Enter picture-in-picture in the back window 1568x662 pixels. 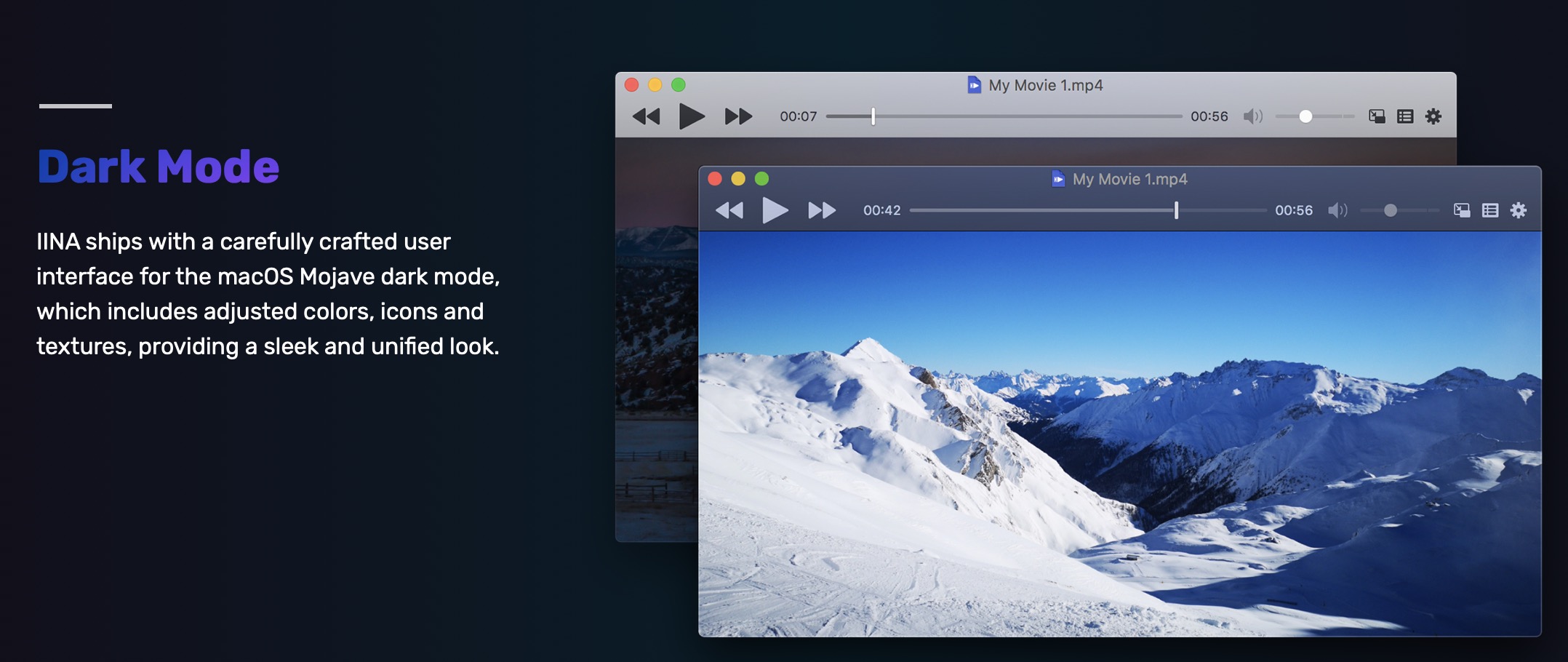coord(1377,116)
